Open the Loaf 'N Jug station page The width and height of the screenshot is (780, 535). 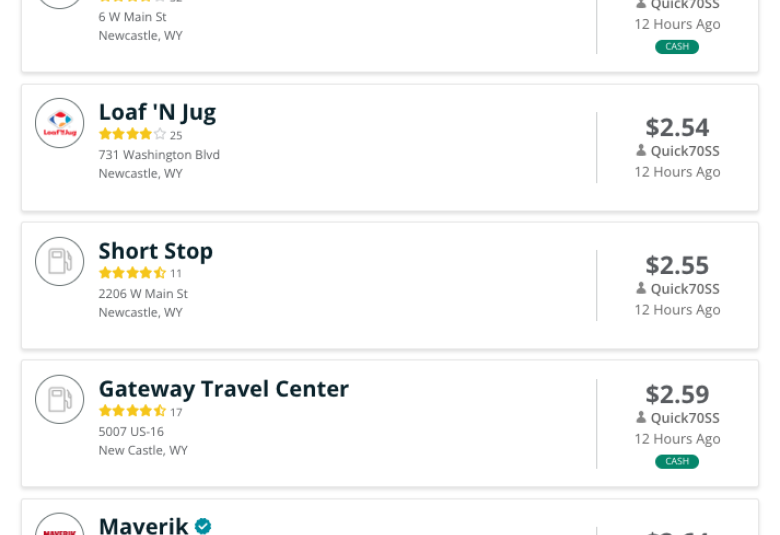[x=157, y=112]
